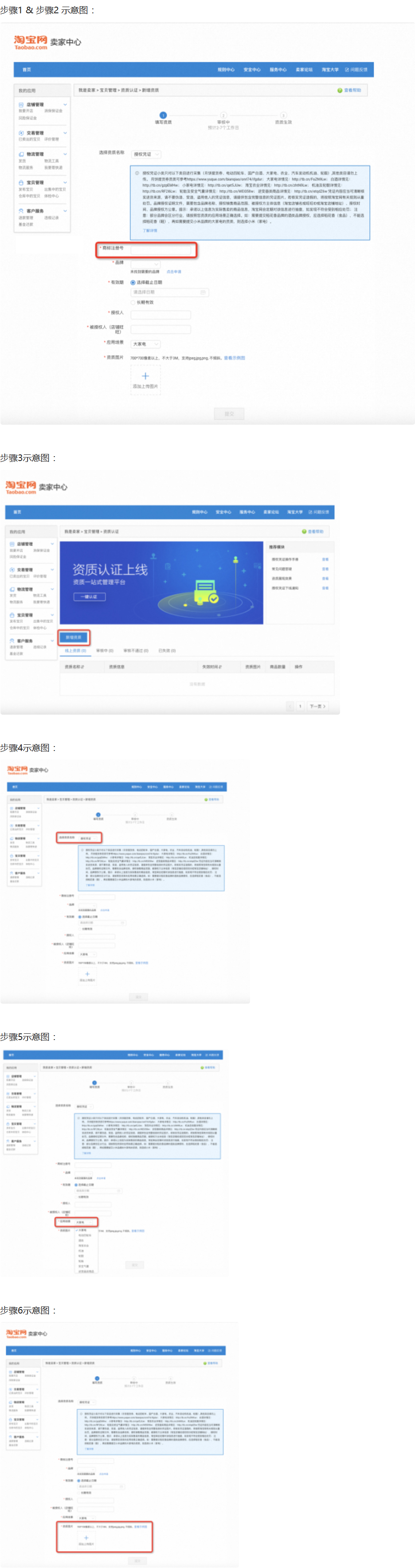Click 客户服务 icon in step 3 sidebar
Screen dimensions: 415x1568
pyautogui.click(x=12, y=641)
